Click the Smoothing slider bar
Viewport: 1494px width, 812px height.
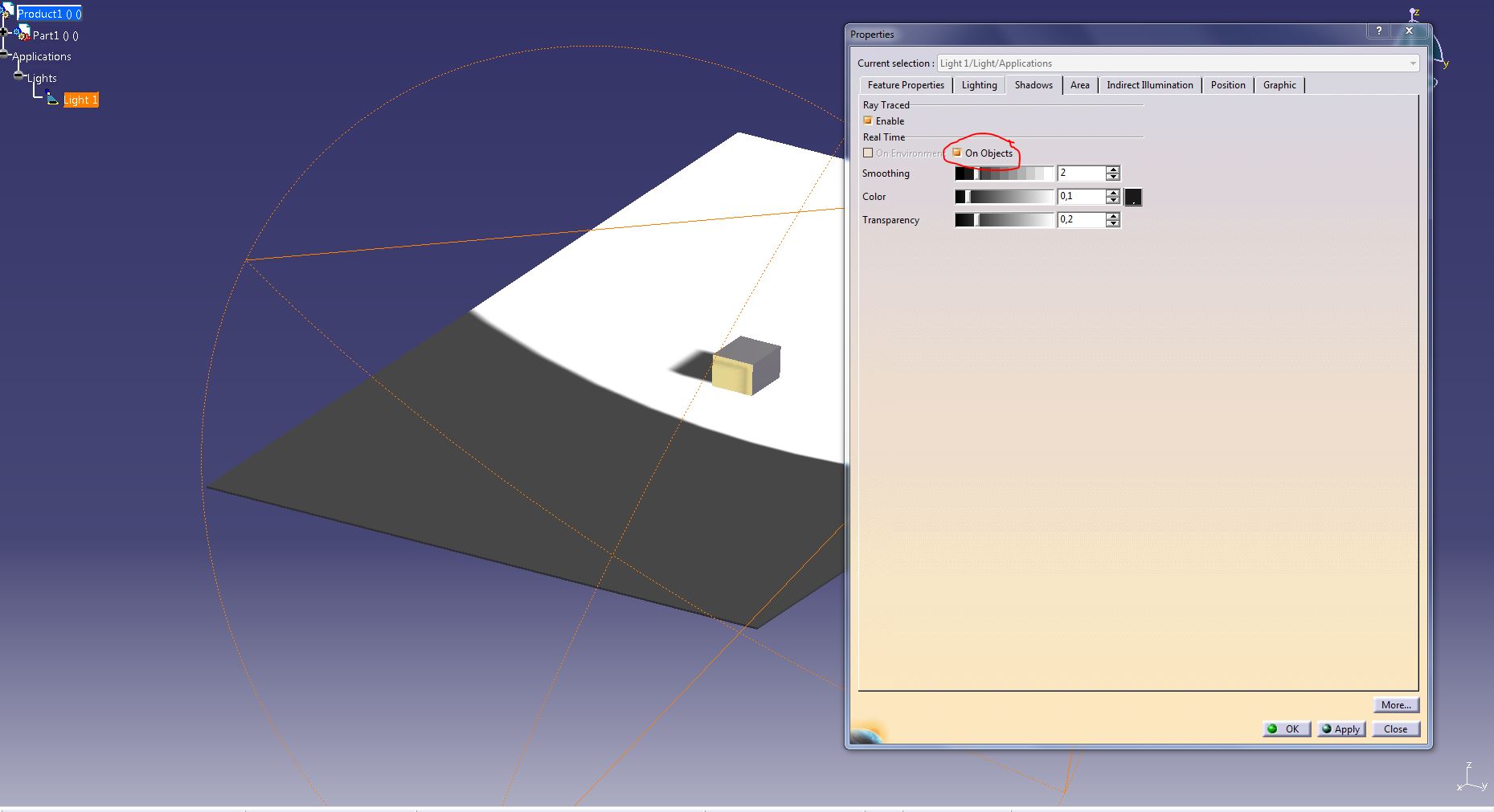point(1004,173)
